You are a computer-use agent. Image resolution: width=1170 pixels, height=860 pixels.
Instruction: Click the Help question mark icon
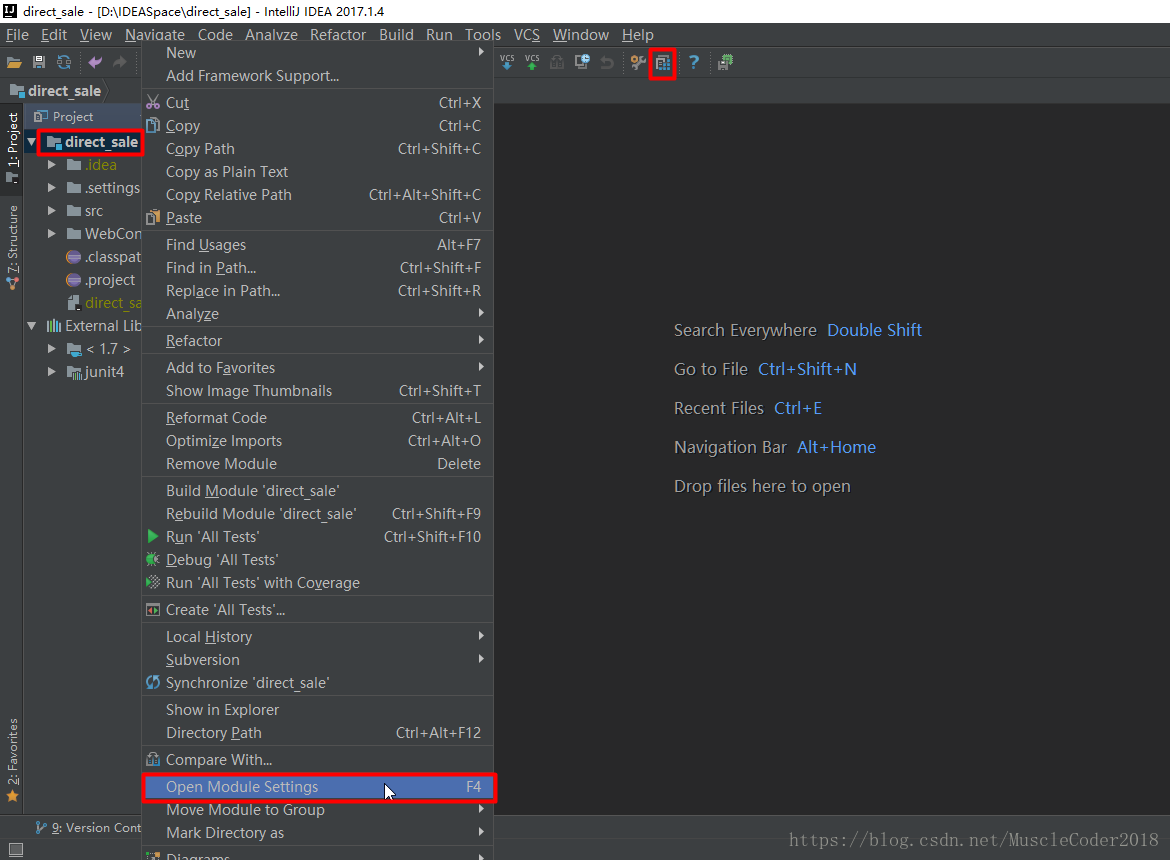(694, 63)
